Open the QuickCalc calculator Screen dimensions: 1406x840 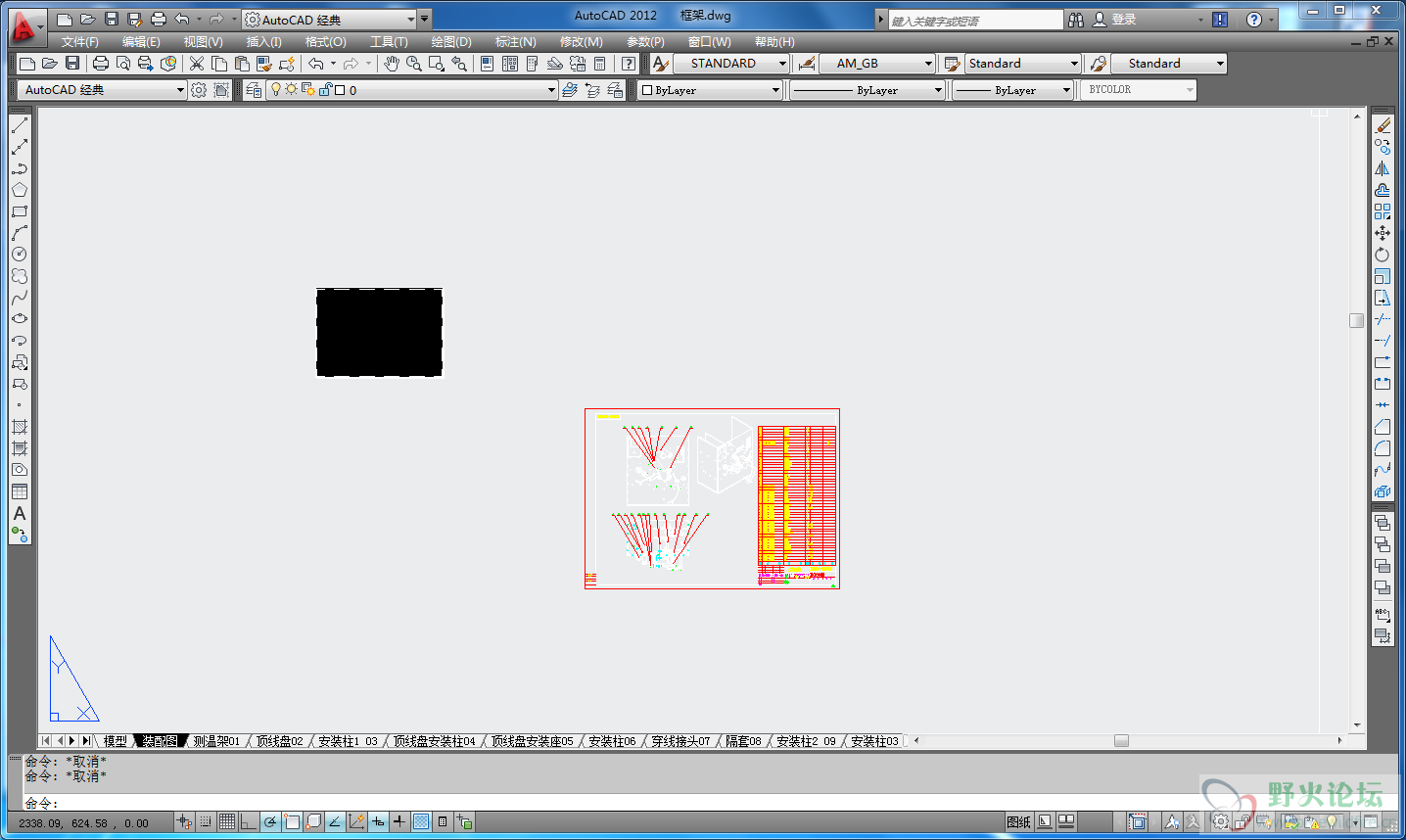coord(599,64)
